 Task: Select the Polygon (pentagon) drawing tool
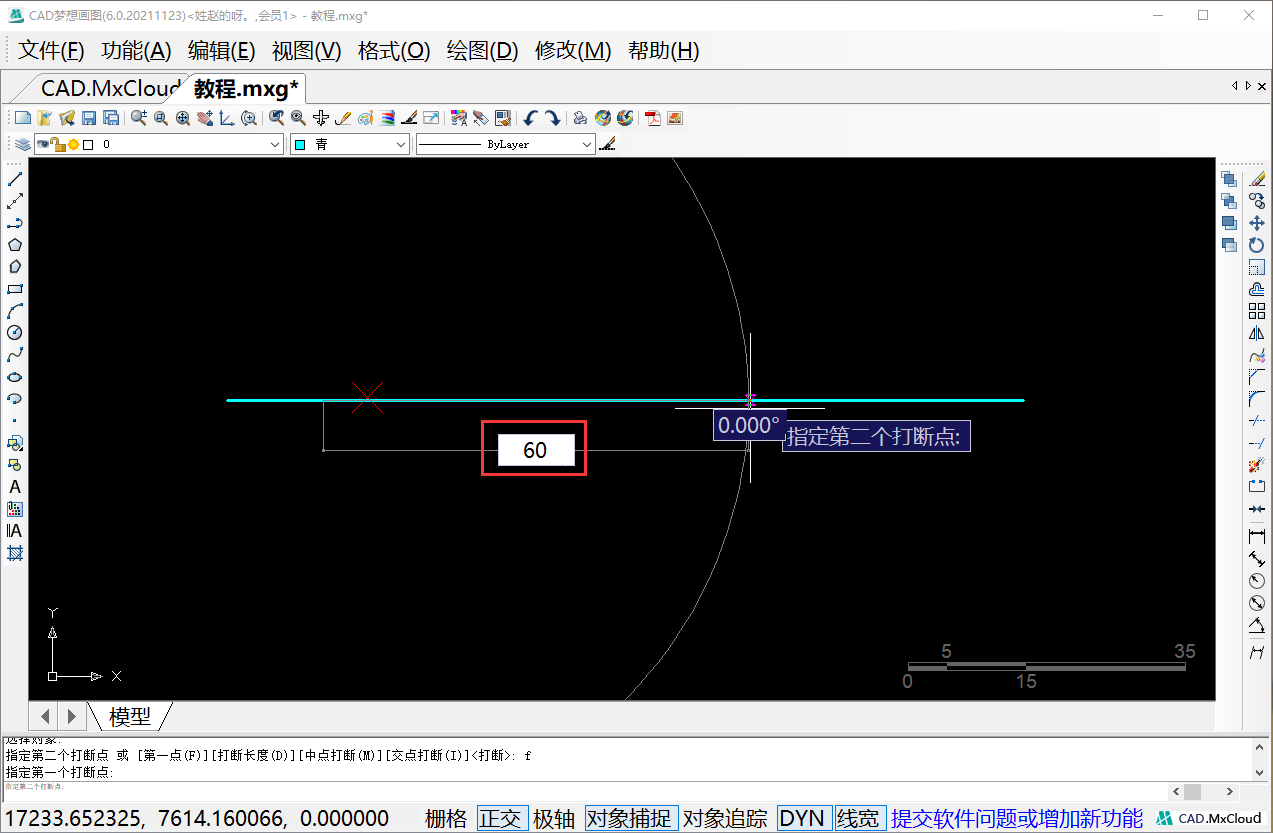(x=15, y=245)
